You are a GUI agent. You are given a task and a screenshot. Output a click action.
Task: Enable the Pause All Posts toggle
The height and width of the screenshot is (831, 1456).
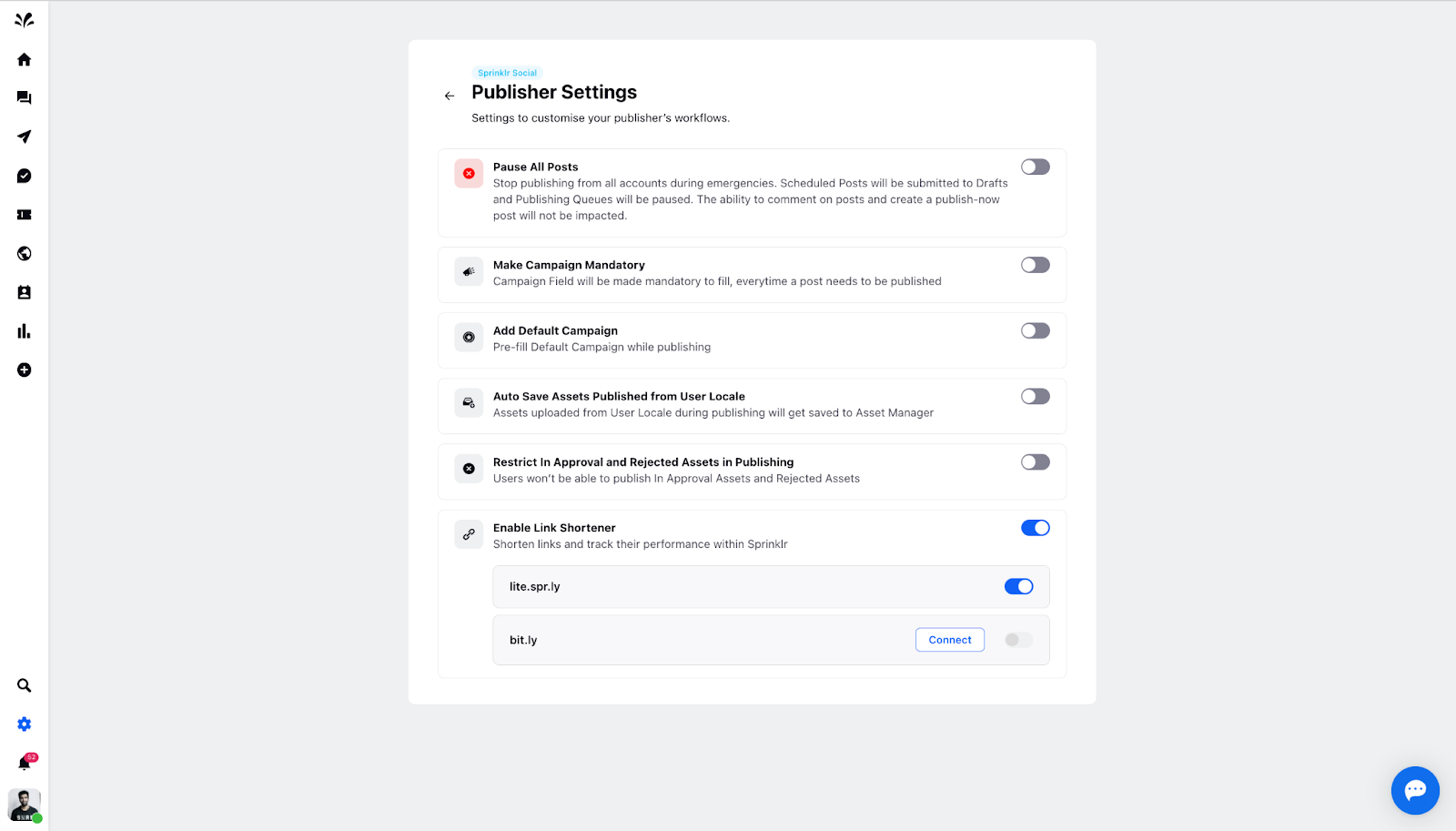point(1036,167)
